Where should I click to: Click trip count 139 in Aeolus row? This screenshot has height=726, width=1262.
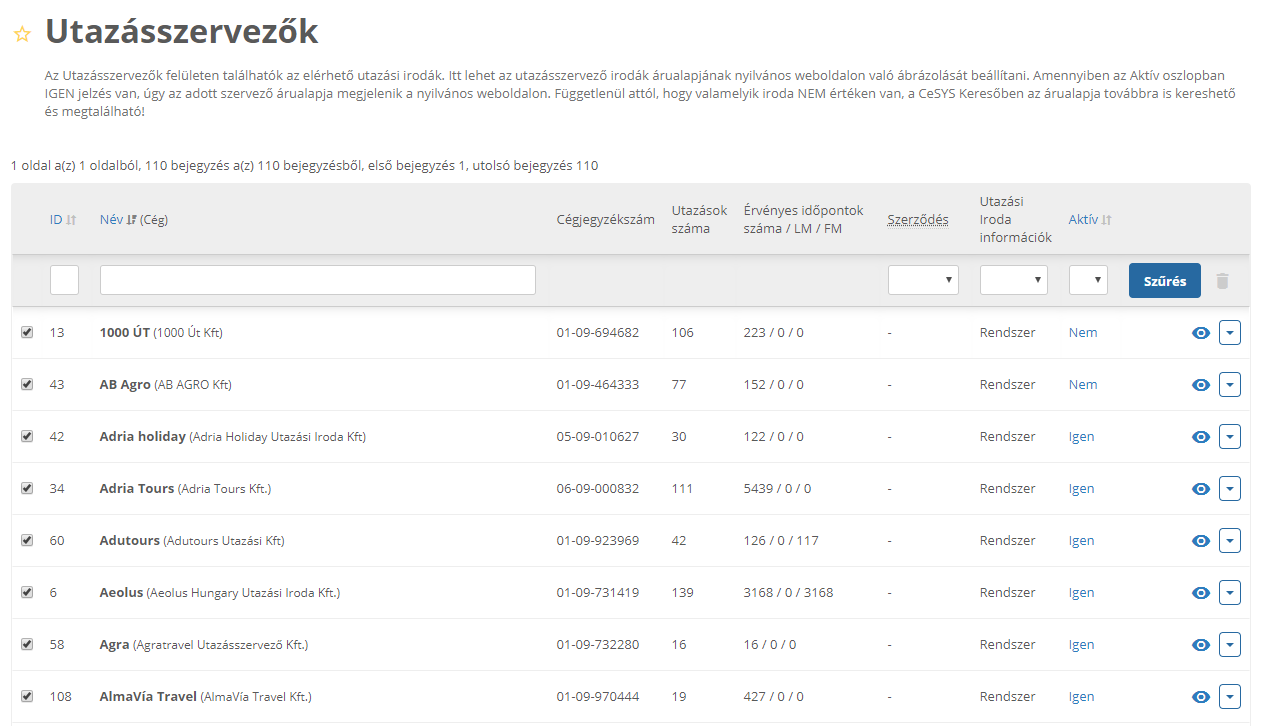(683, 593)
